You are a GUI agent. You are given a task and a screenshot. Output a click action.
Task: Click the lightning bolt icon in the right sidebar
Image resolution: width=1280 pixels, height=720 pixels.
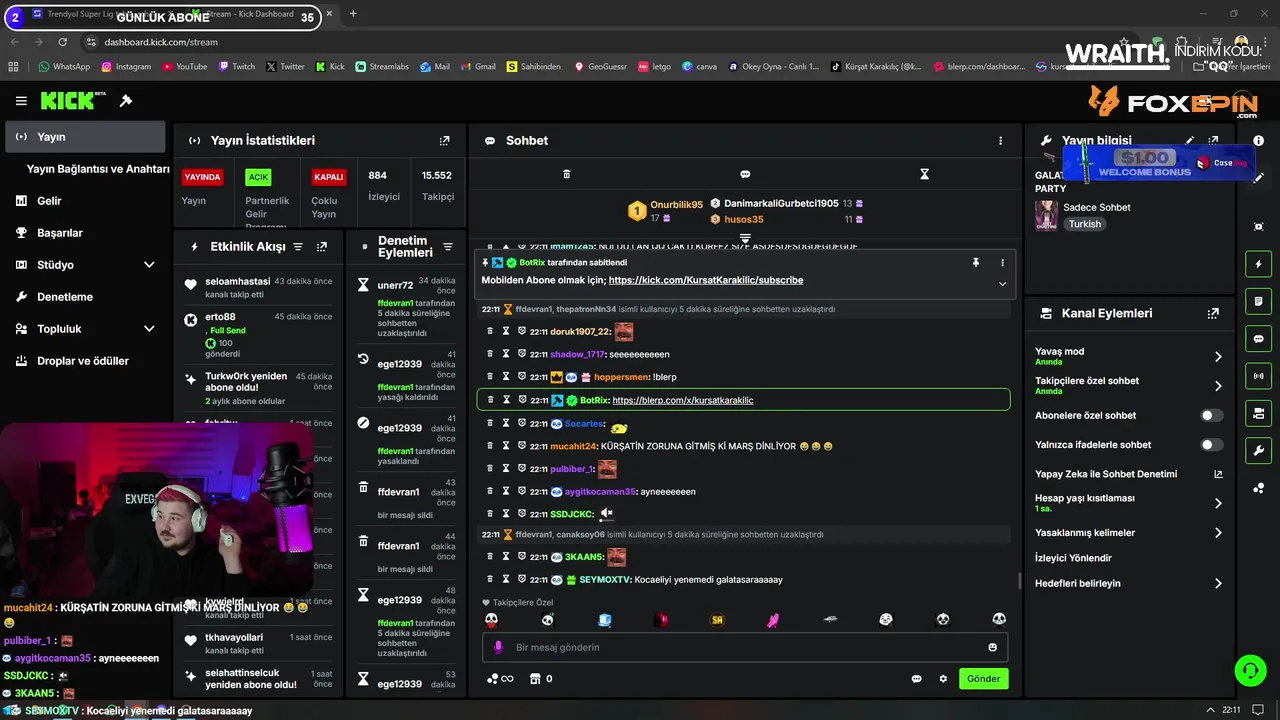point(1258,264)
